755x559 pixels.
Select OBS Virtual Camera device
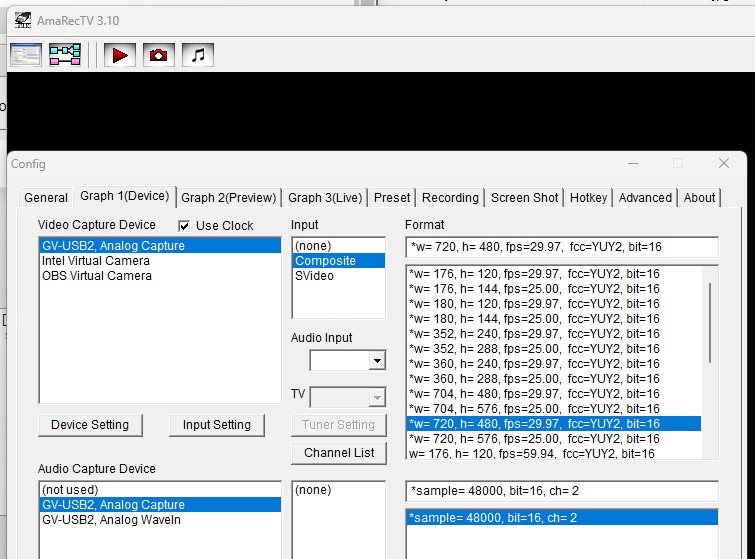tap(160, 276)
